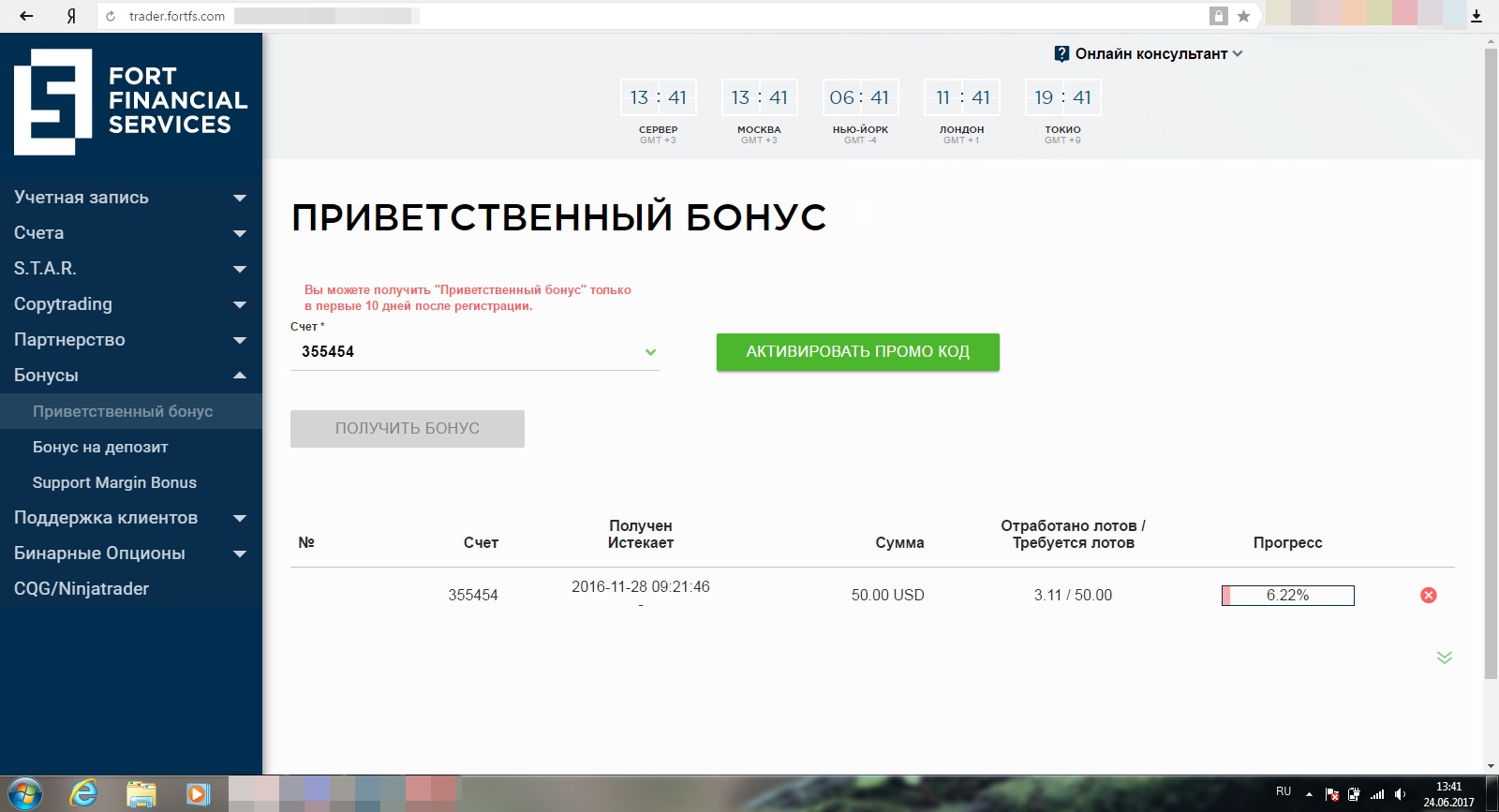Screen dimensions: 1499x812
Task: Click the green double-chevron down icon
Action: tap(1444, 657)
